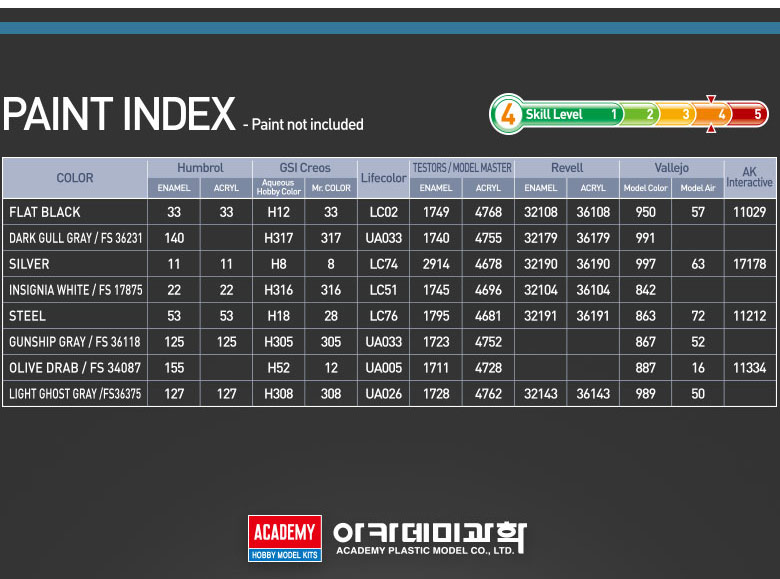The image size is (780, 579).
Task: Click the red Academy Hobby Model Kits logo
Action: pos(285,538)
